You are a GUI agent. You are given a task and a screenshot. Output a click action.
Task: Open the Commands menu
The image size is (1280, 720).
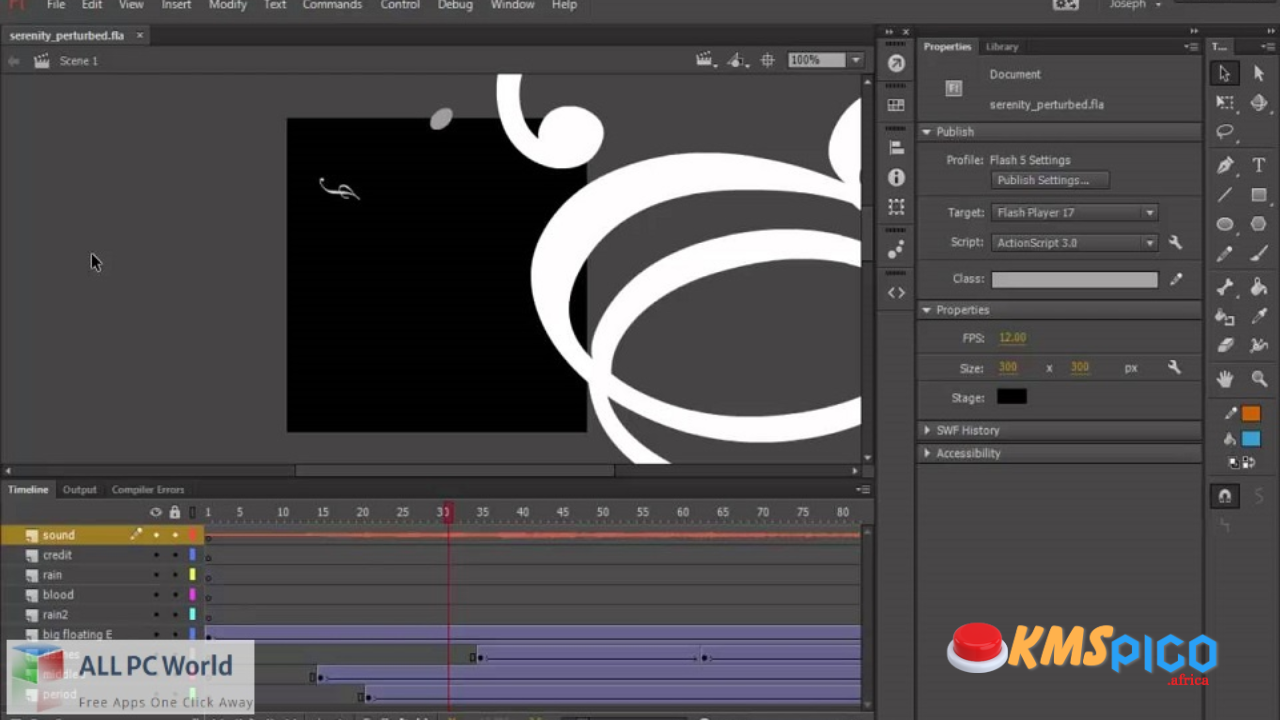click(x=332, y=5)
